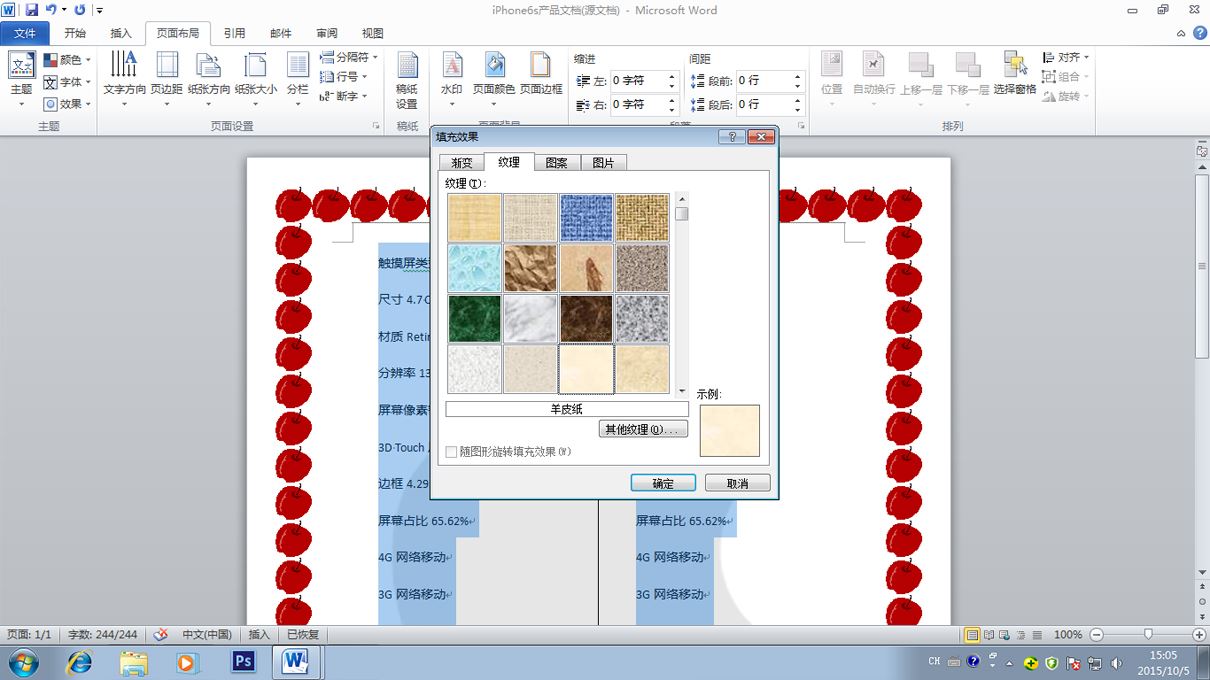Select the crumpled brown paper bag texture
Viewport: 1210px width, 680px height.
[x=530, y=268]
